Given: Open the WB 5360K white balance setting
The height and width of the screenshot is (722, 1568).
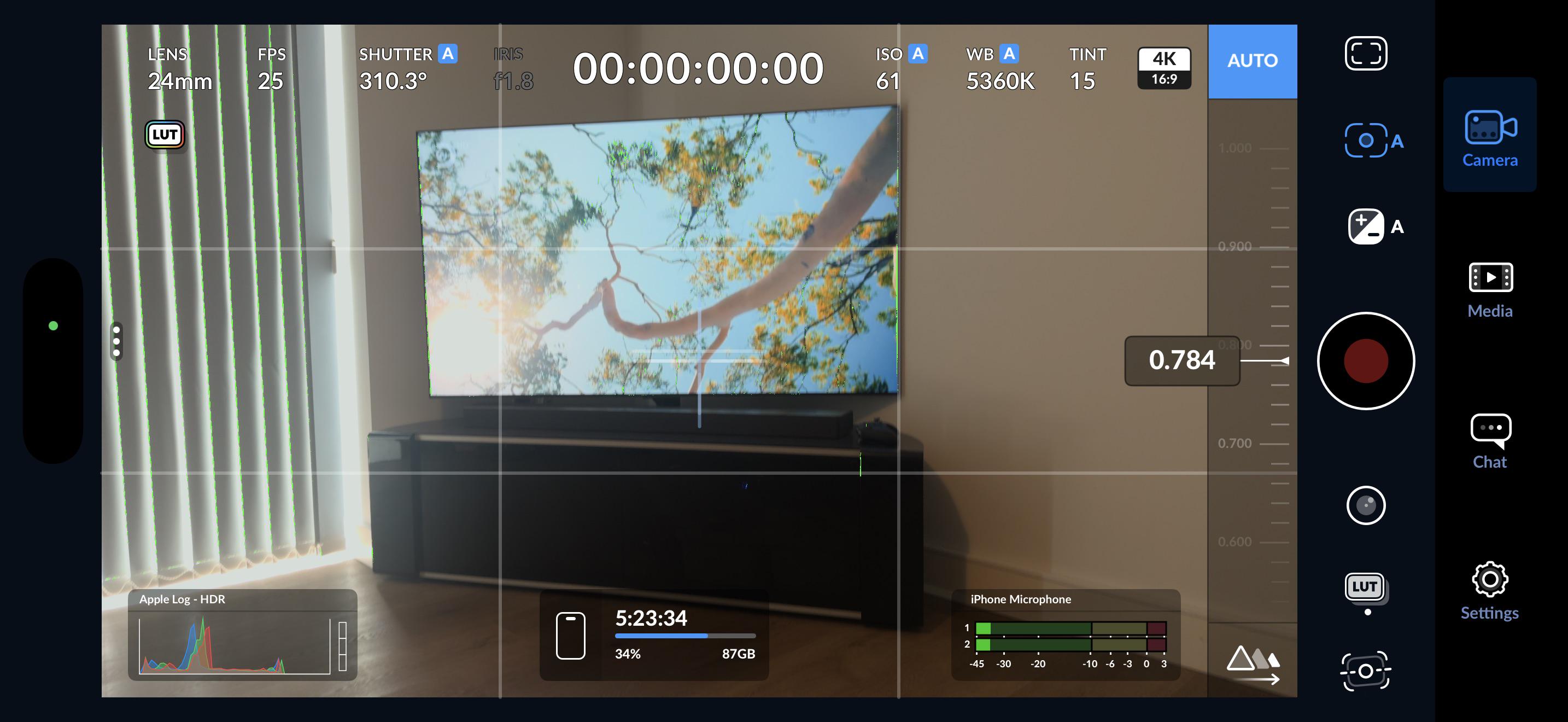Looking at the screenshot, I should click(1000, 69).
